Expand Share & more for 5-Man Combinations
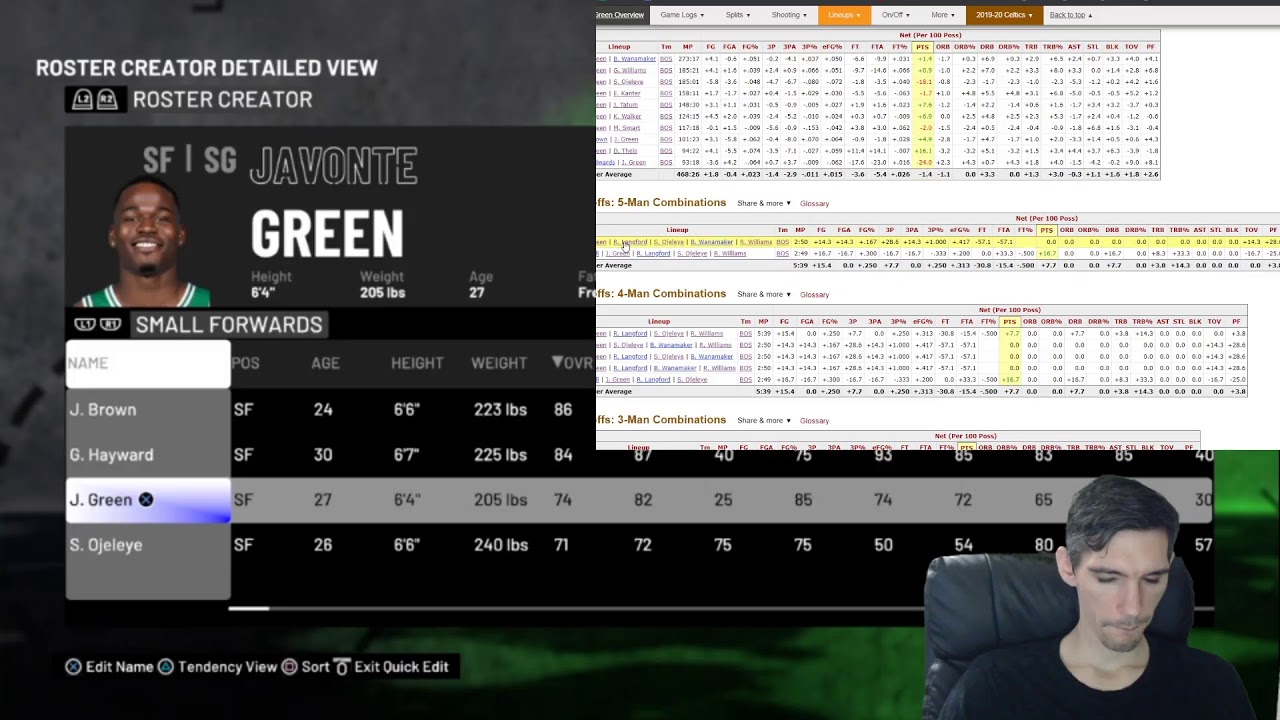 [764, 204]
